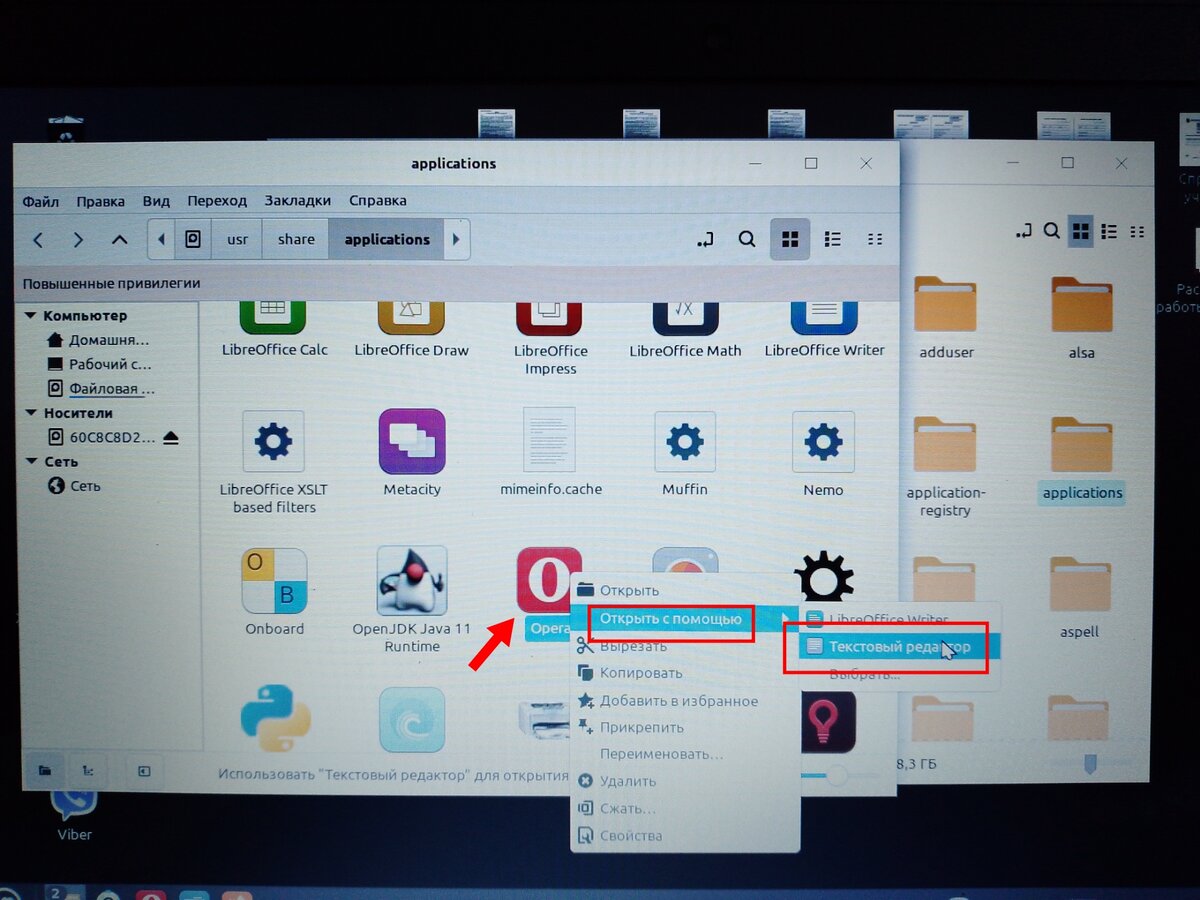Select the Metacity icon
This screenshot has height=900, width=1200.
click(411, 441)
